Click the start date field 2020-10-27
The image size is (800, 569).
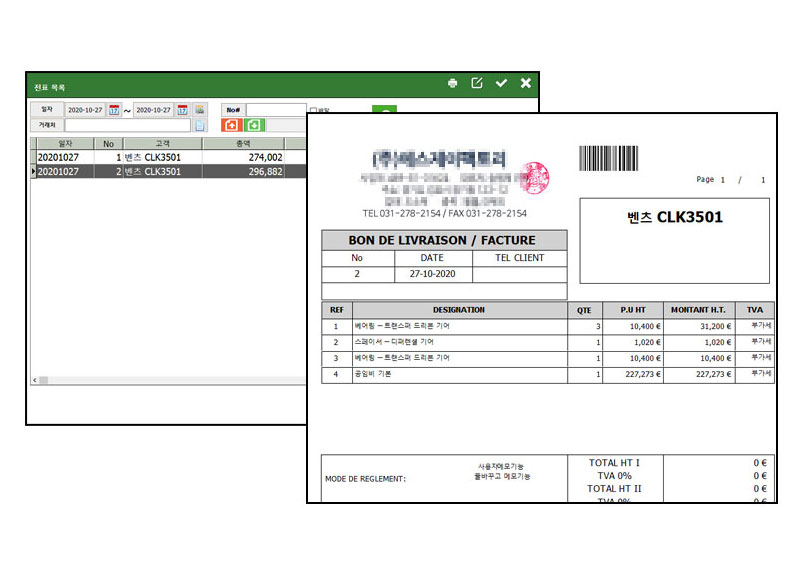click(85, 110)
